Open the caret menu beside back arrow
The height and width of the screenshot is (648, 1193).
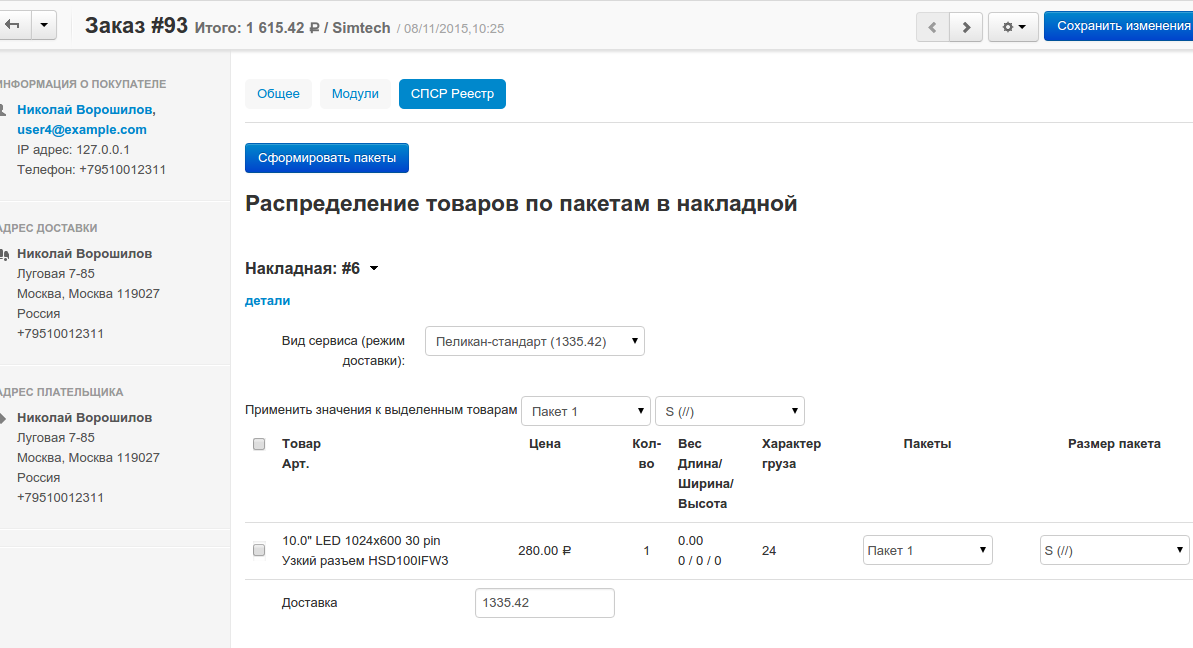pos(44,26)
